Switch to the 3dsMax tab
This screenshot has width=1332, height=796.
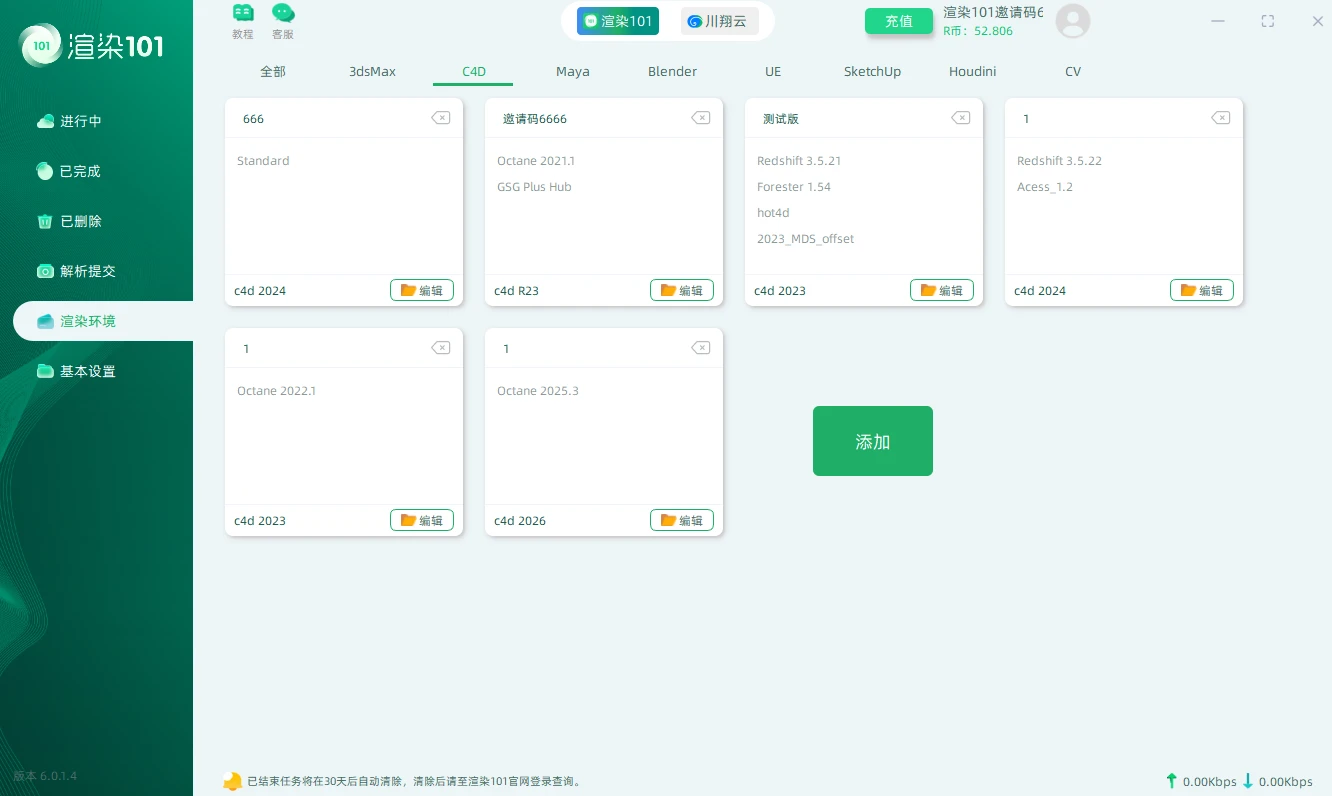[372, 72]
